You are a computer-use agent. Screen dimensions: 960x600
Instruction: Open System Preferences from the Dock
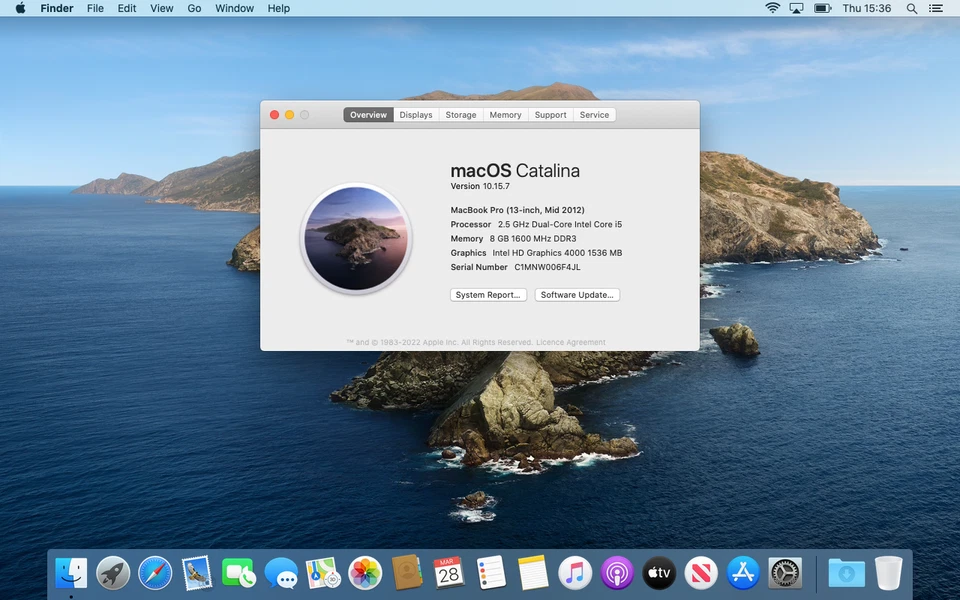pyautogui.click(x=784, y=573)
